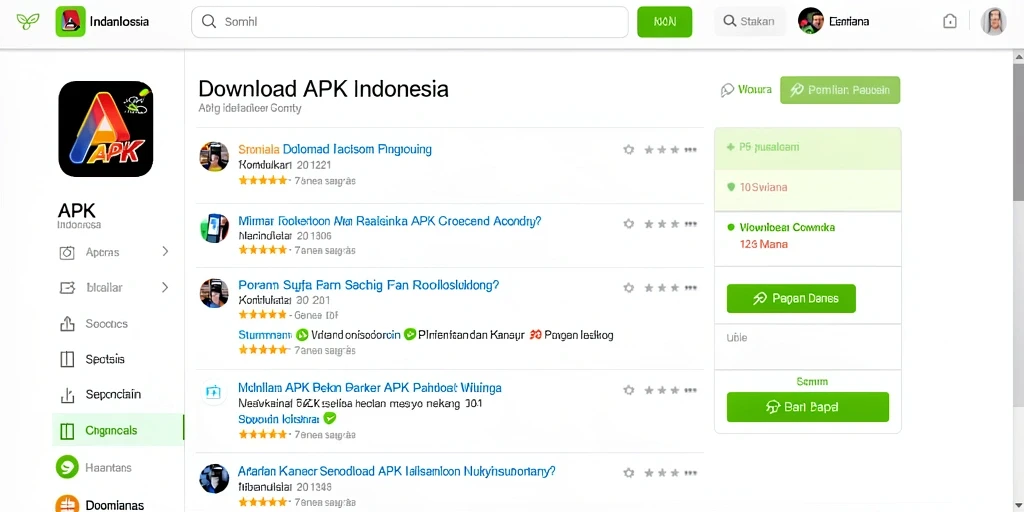Click icon of Mclnllam APK thread

[x=214, y=392]
